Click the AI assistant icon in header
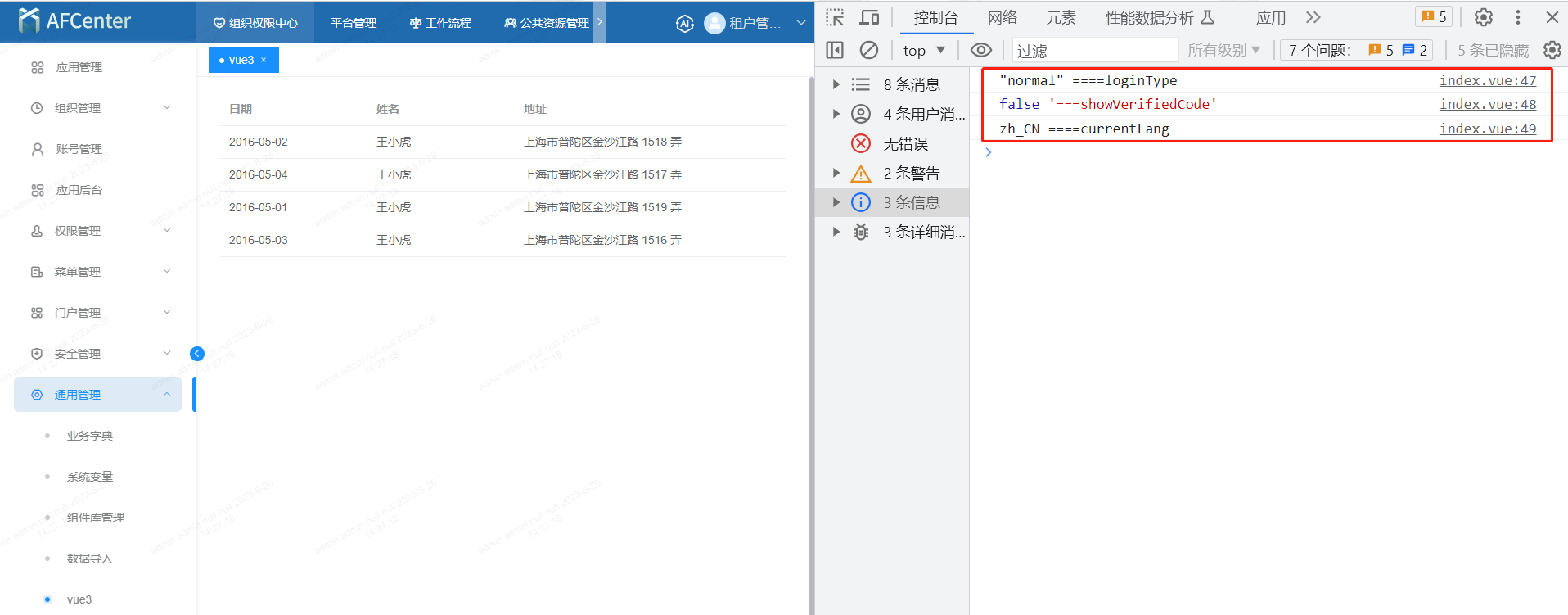 [x=685, y=23]
